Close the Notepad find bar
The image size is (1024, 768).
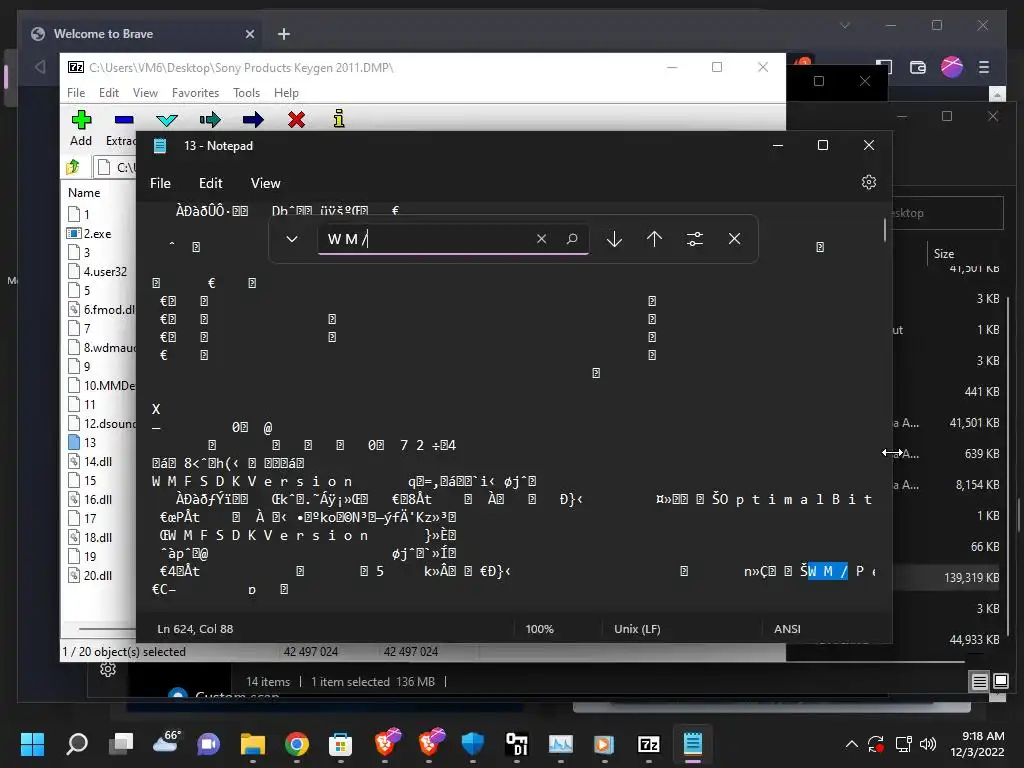pyautogui.click(x=735, y=239)
